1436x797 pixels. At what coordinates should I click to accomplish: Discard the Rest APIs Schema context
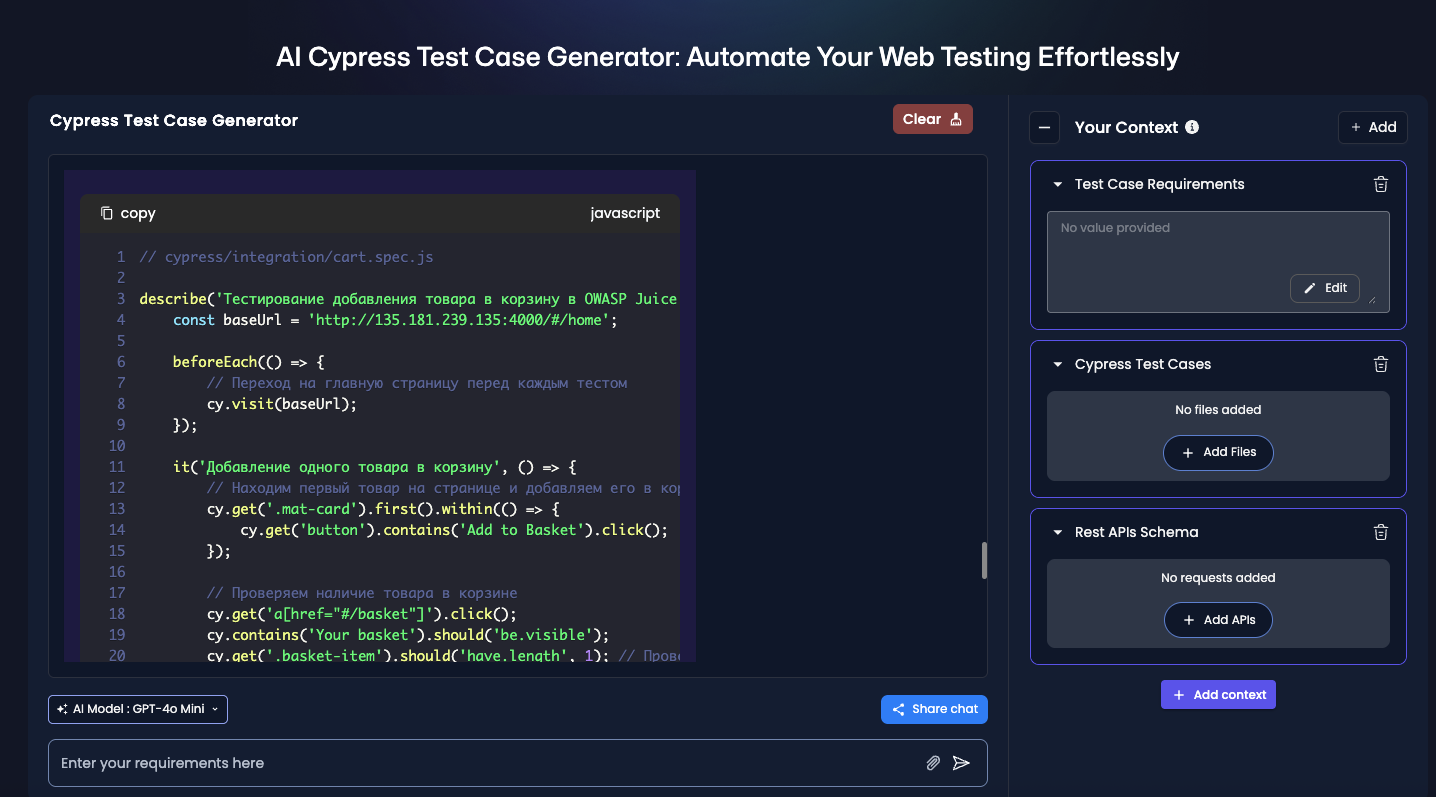pos(1381,532)
